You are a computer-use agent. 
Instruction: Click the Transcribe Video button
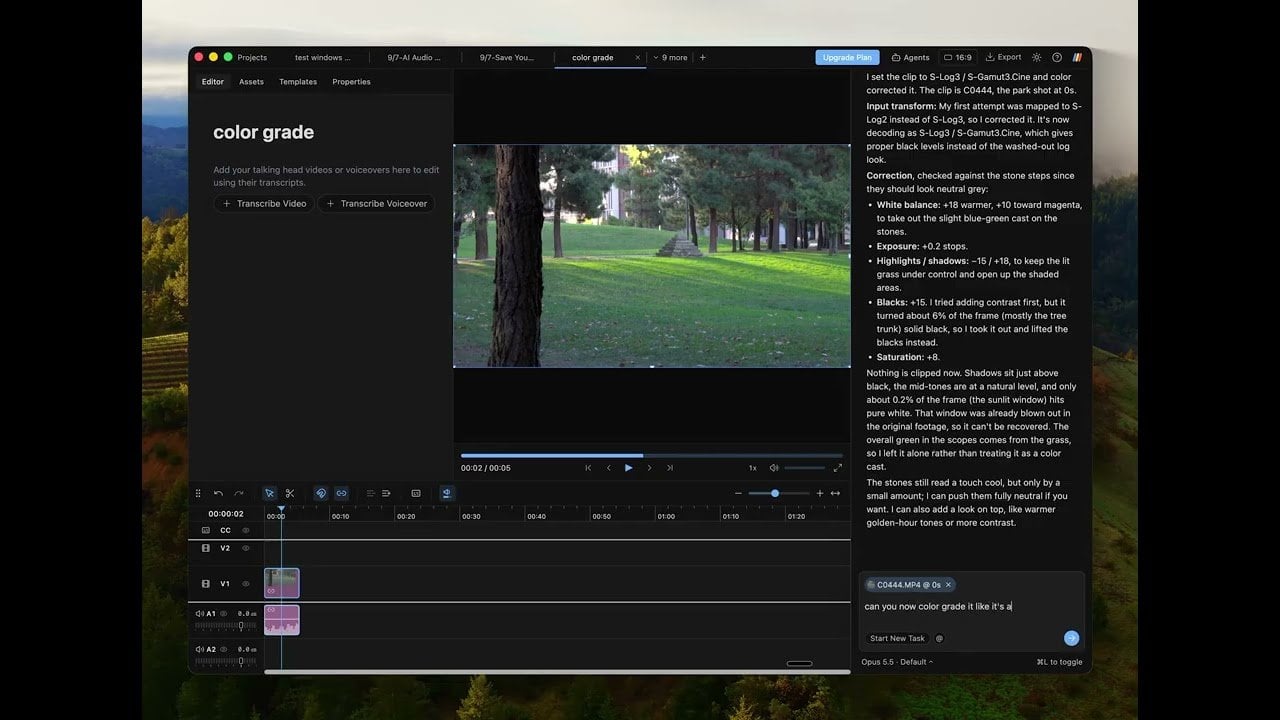tap(264, 204)
